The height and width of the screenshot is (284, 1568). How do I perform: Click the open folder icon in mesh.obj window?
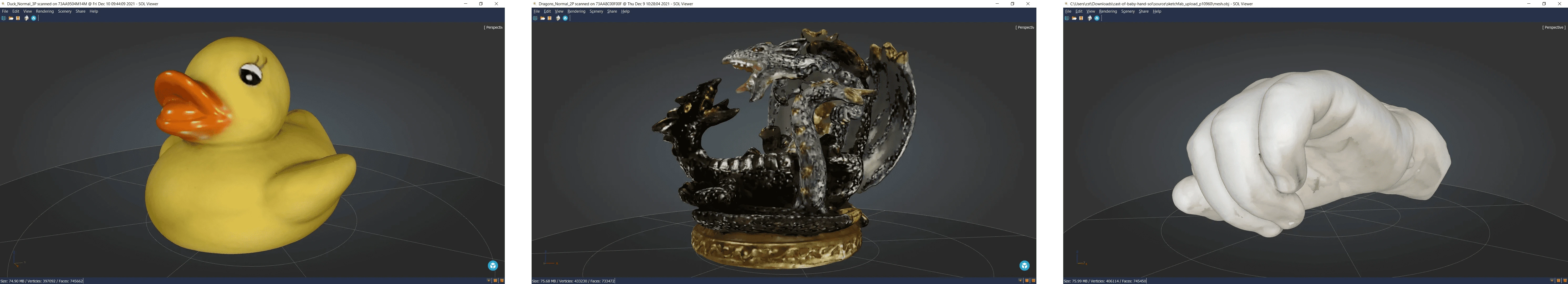[1074, 18]
